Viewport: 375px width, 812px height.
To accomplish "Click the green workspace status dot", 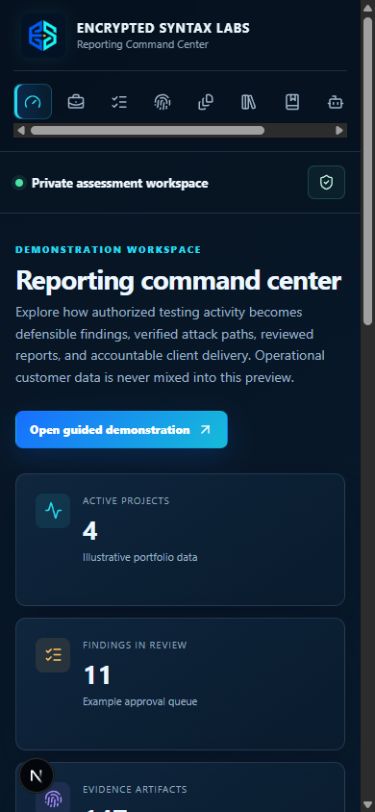I will pos(20,183).
